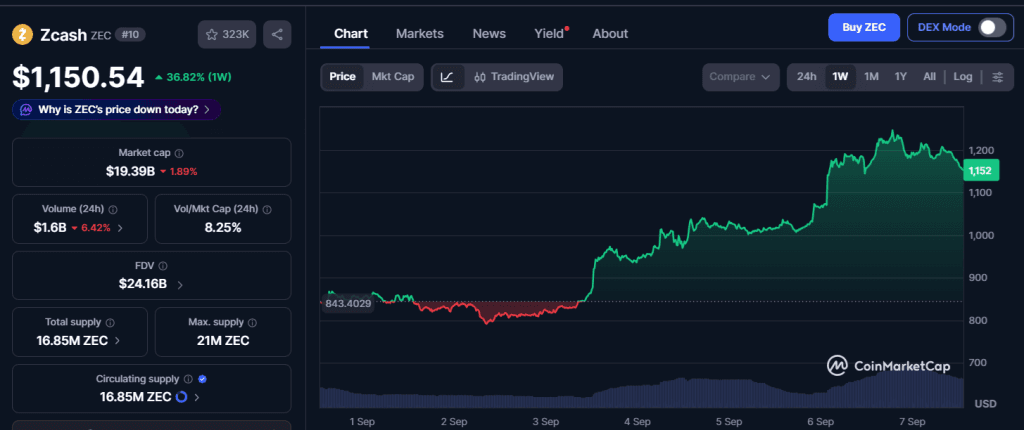This screenshot has width=1024, height=430.
Task: Click the 21M ZEC max supply value
Action: (223, 340)
